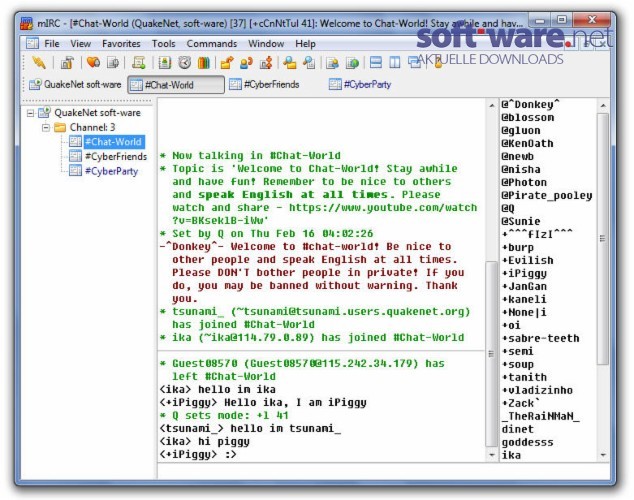Open the File menu

(x=52, y=44)
